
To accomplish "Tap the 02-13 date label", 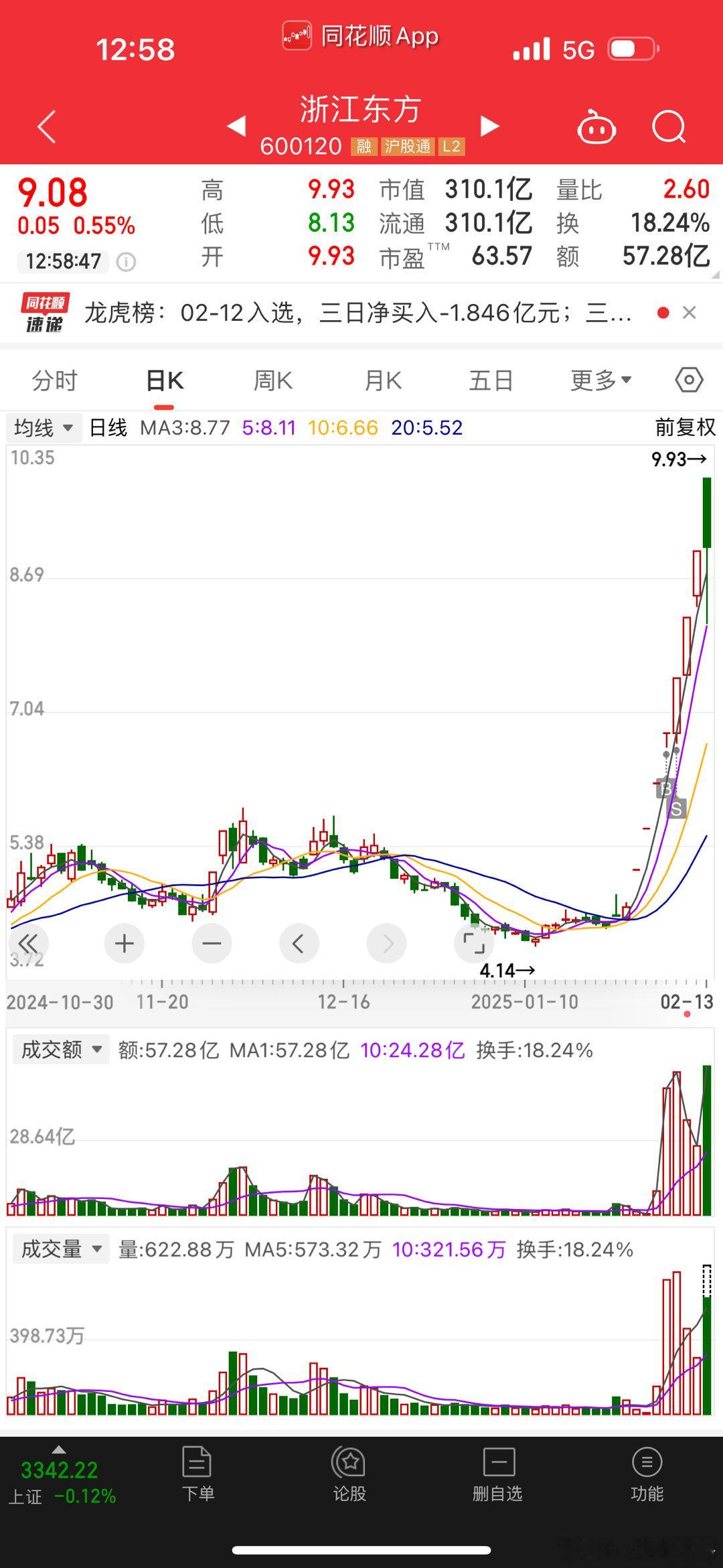I will [x=687, y=1002].
